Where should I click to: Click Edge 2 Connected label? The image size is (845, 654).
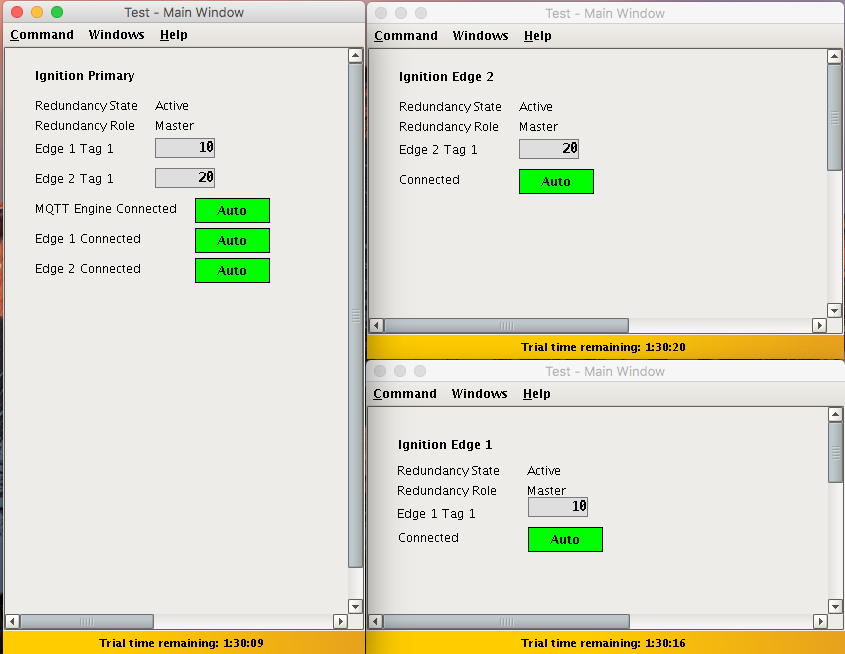88,269
